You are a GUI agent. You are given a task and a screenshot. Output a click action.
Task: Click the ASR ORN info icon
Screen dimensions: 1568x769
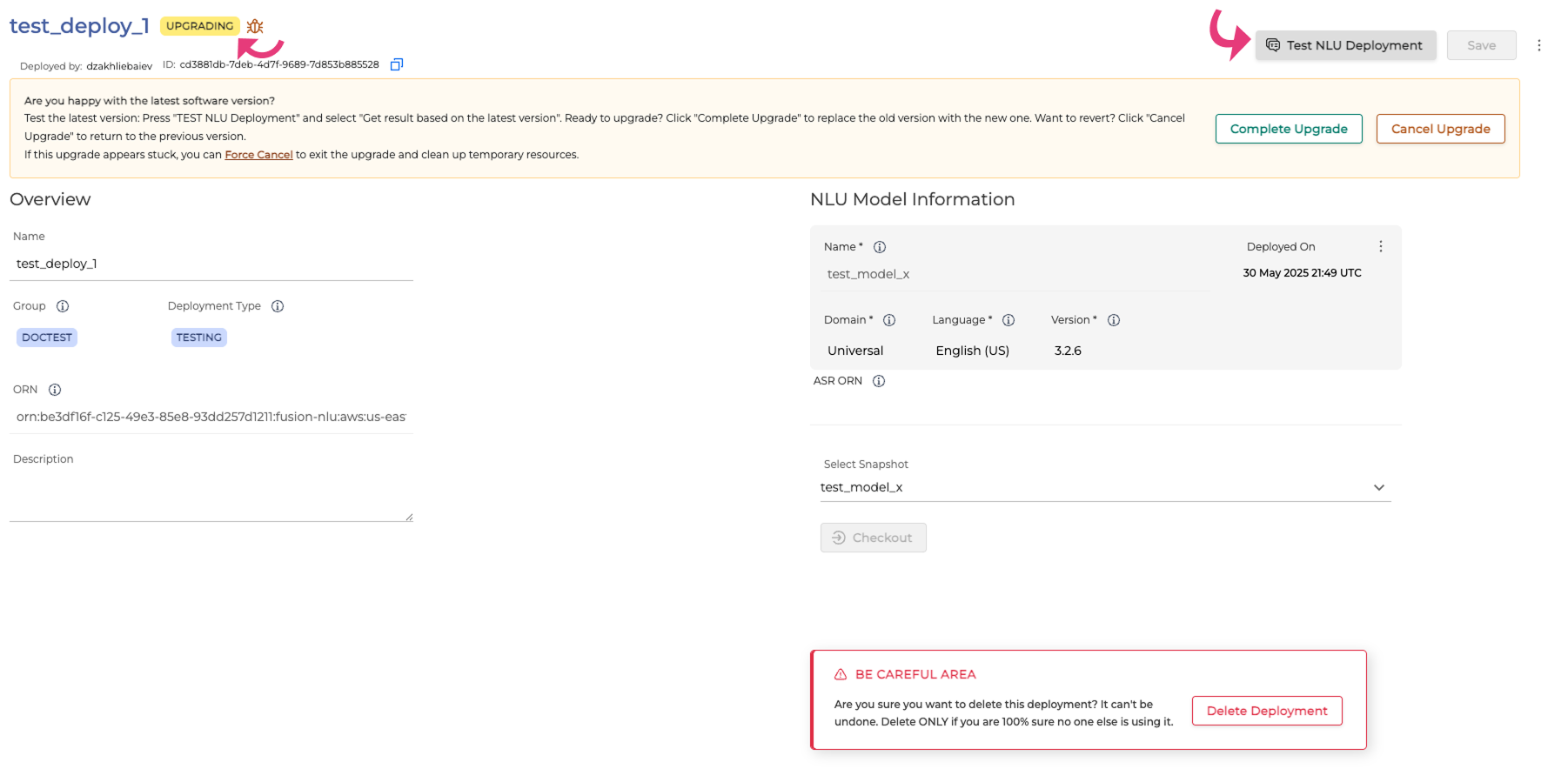click(879, 381)
